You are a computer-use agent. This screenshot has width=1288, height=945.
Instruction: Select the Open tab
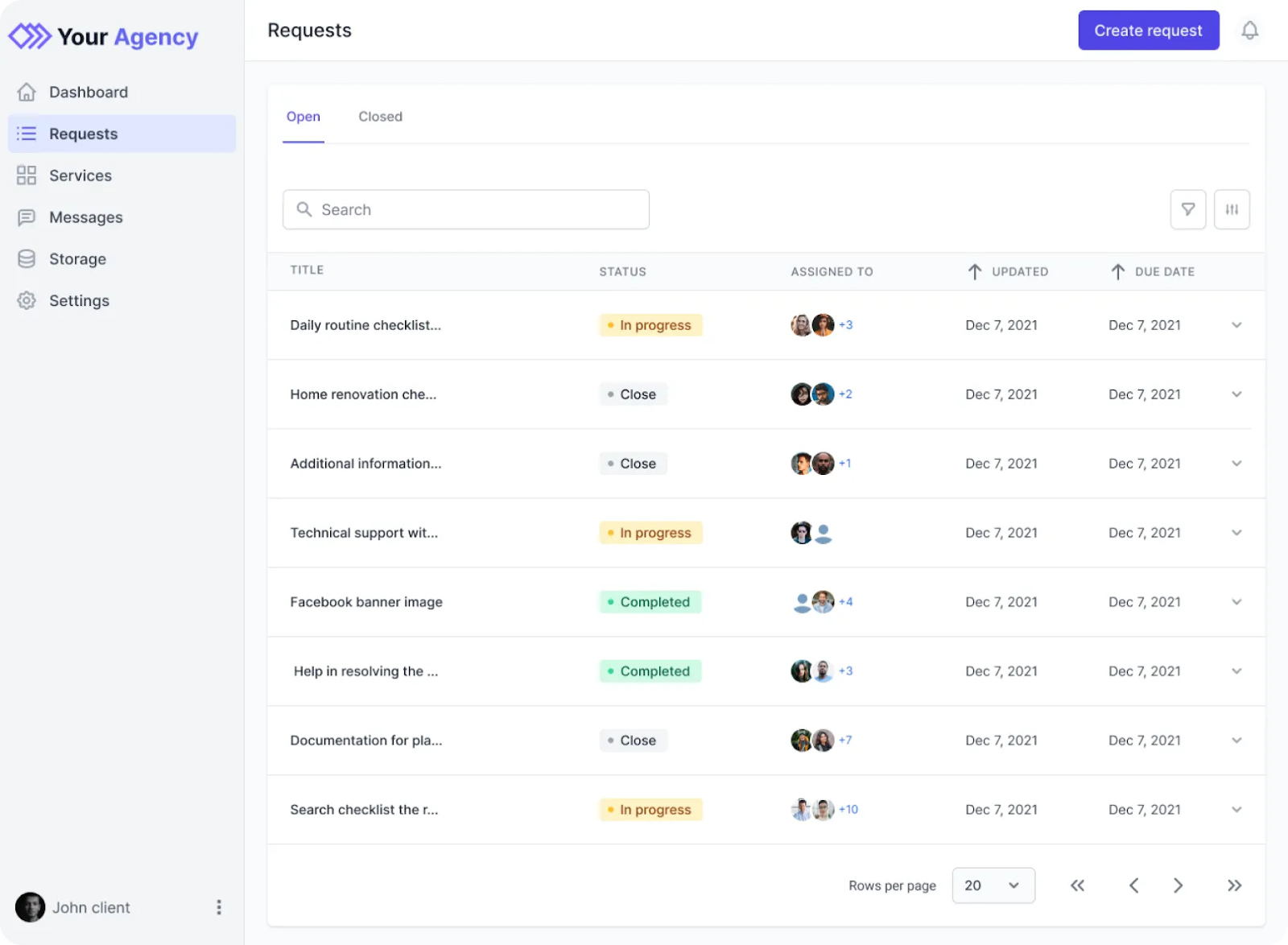click(303, 117)
